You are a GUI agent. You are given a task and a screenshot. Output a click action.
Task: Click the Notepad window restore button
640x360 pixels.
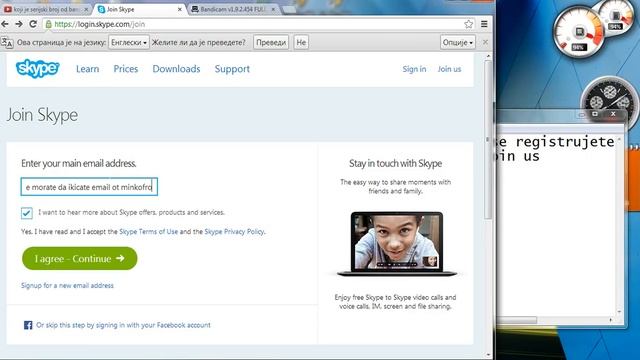pyautogui.click(x=595, y=114)
